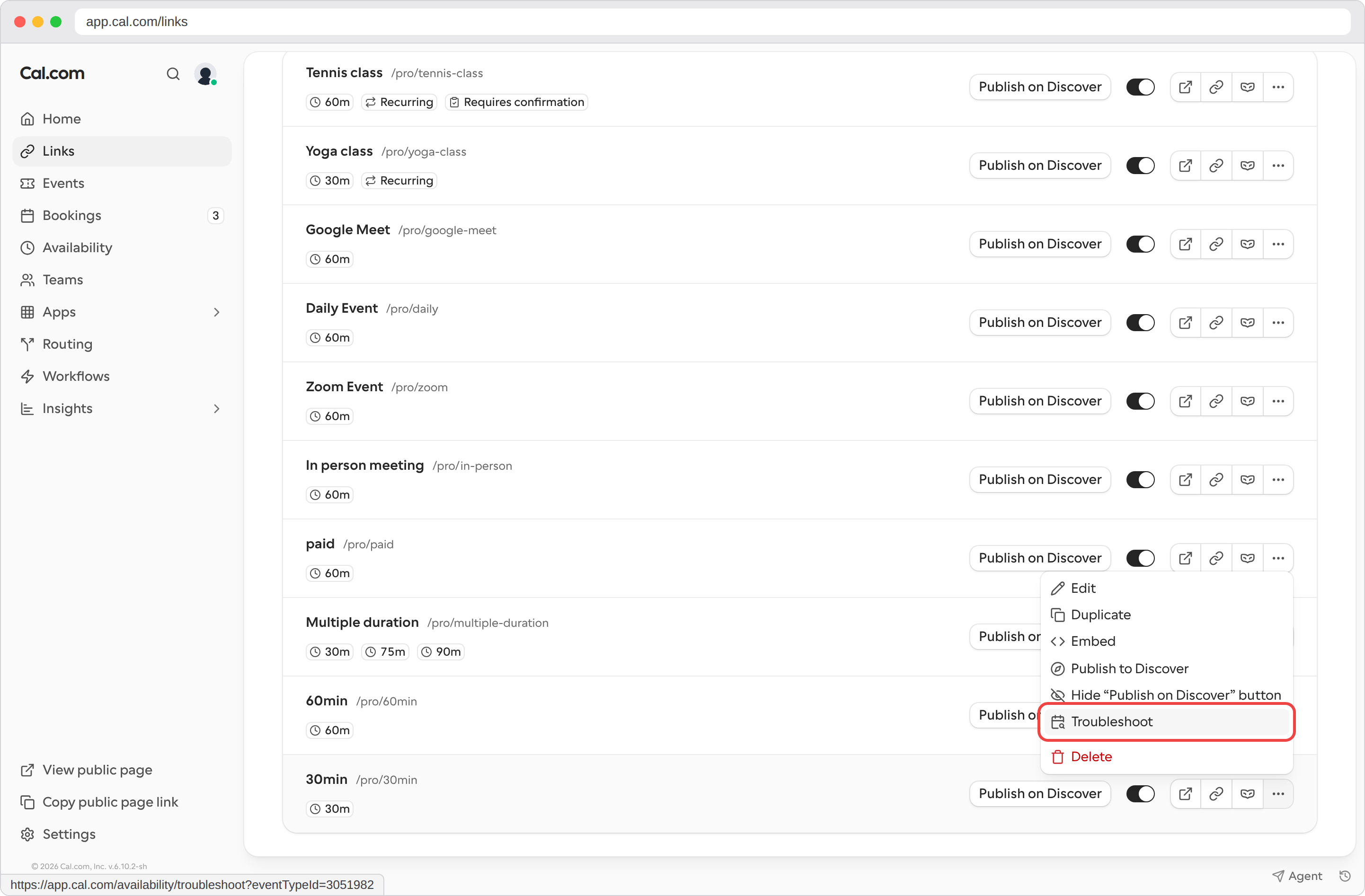Open Daily Event preview in new tab
The image size is (1365, 896).
[1186, 323]
